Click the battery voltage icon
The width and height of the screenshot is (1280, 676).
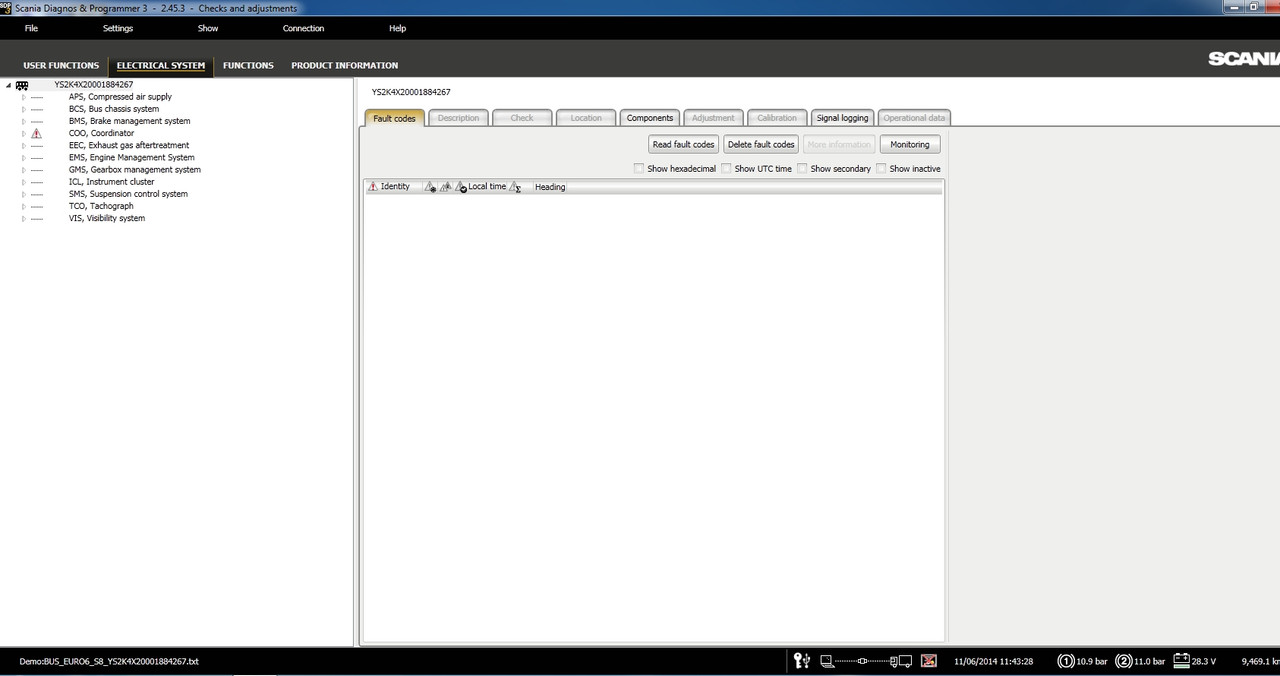pyautogui.click(x=1181, y=661)
